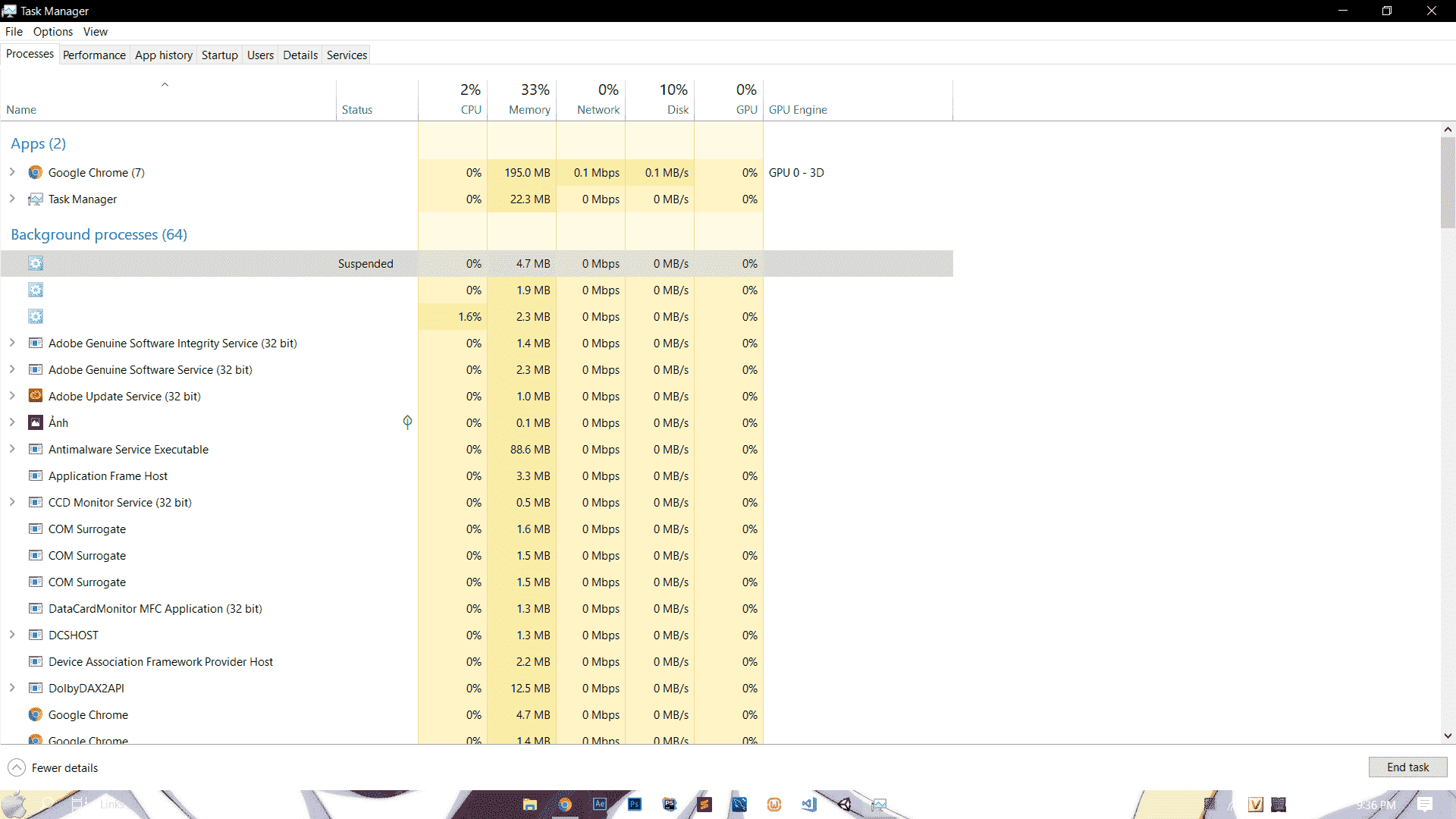
Task: Sort processes by GPU column header
Action: pos(729,99)
